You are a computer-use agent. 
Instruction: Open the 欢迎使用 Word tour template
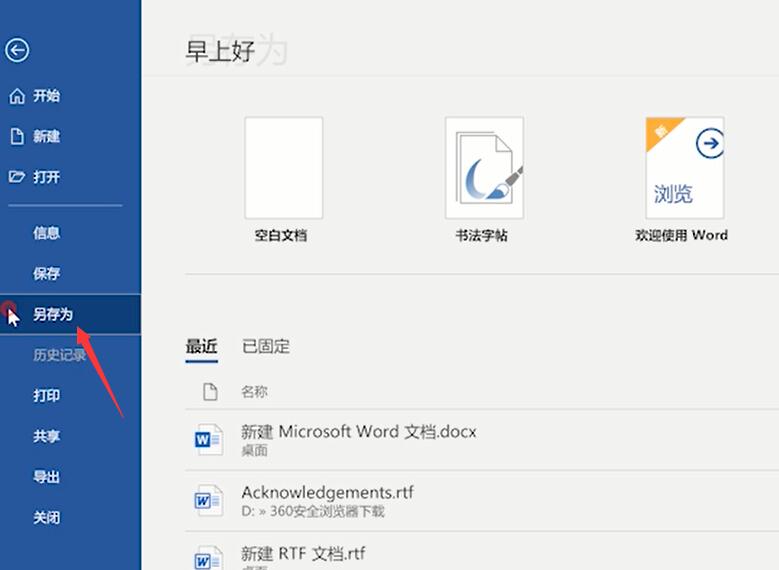685,168
